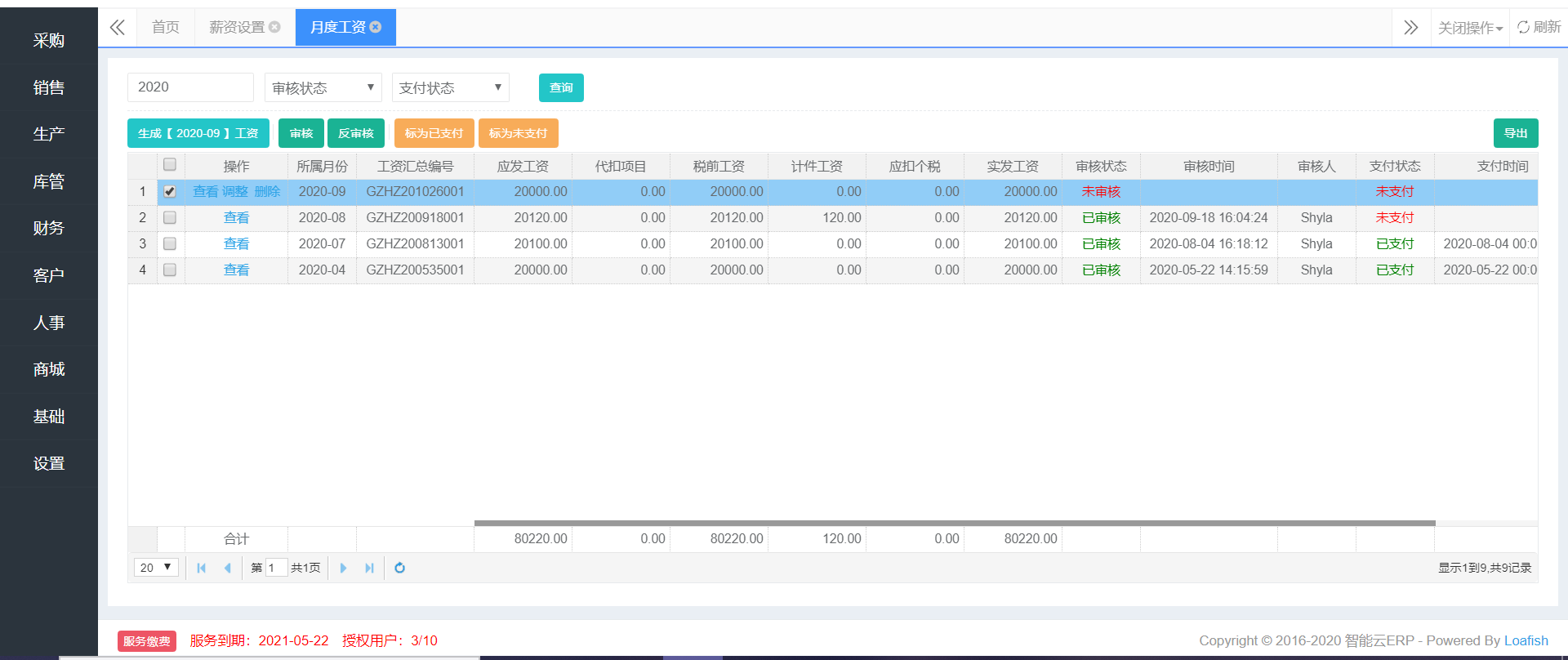Open the 生产 sidebar menu

(x=49, y=134)
